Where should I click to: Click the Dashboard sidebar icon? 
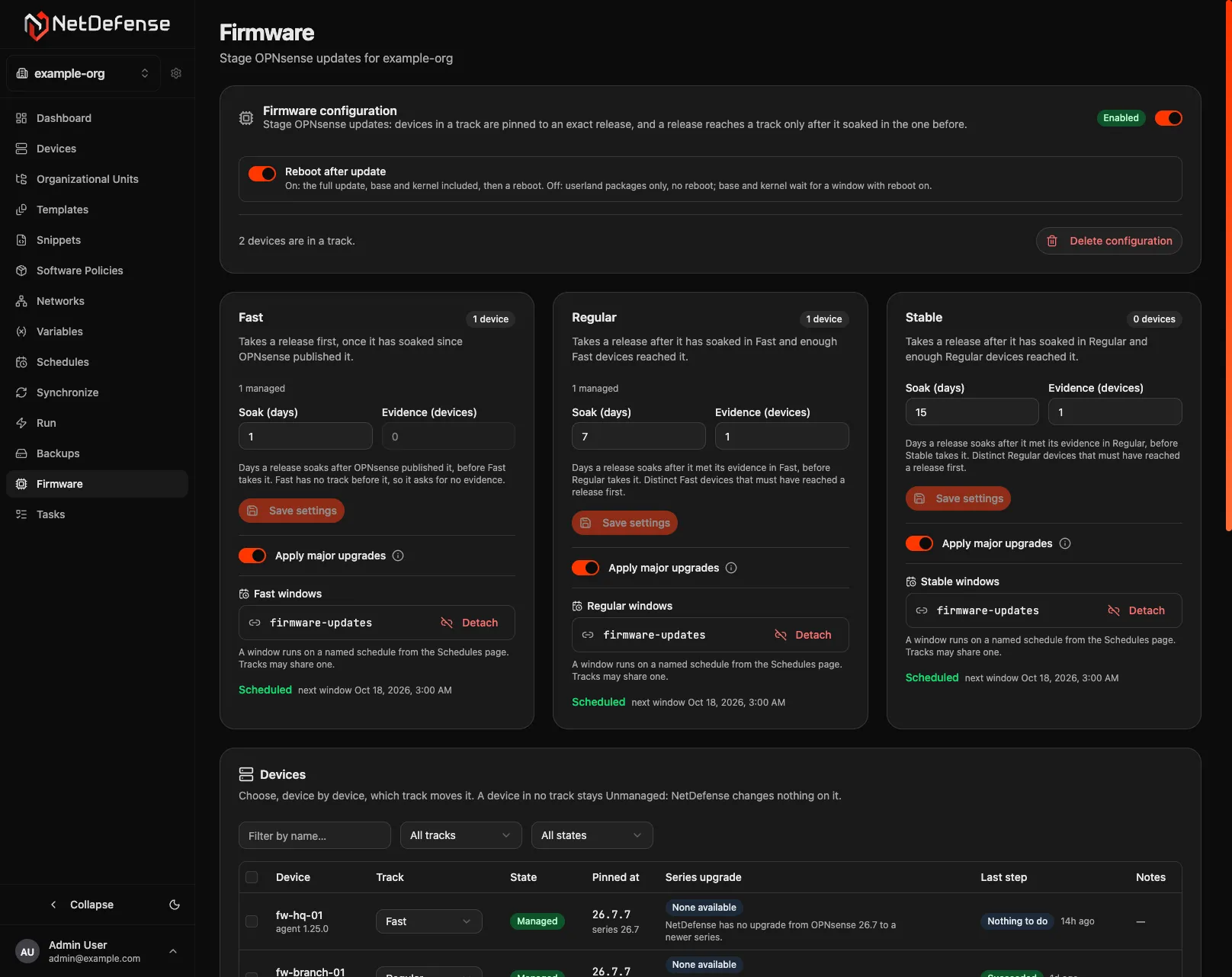21,118
